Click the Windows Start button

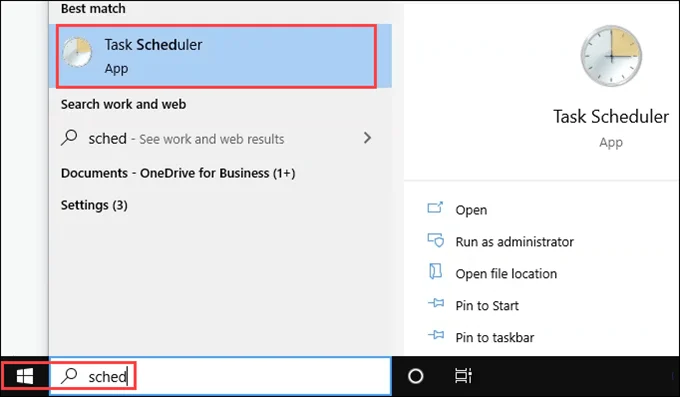click(25, 376)
